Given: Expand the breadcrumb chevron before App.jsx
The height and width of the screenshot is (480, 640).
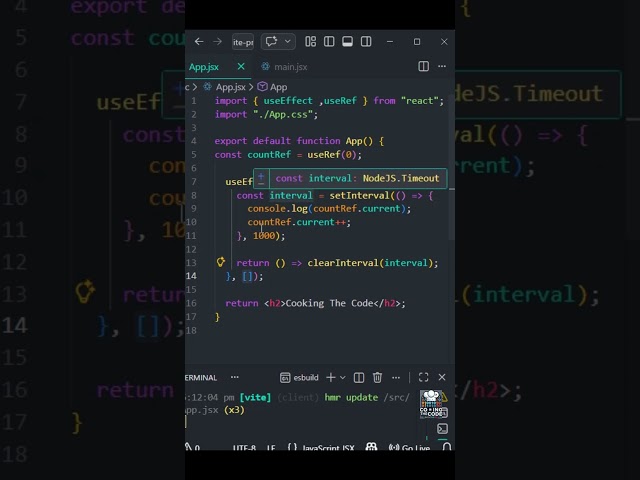Looking at the screenshot, I should (195, 87).
